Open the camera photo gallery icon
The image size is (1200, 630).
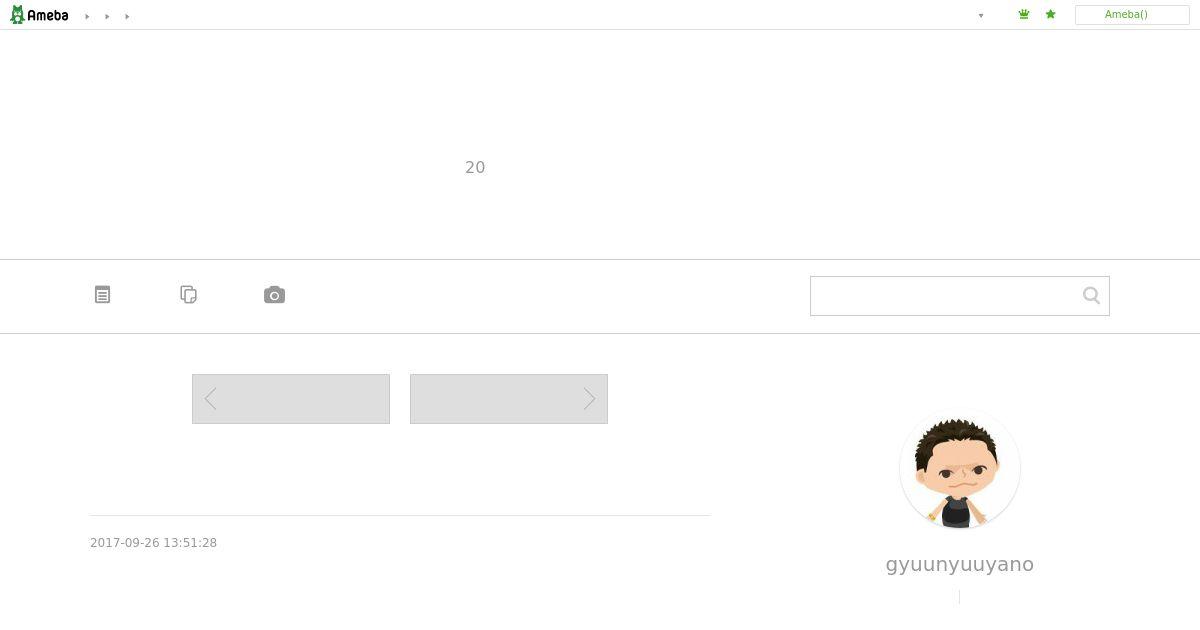click(x=274, y=295)
